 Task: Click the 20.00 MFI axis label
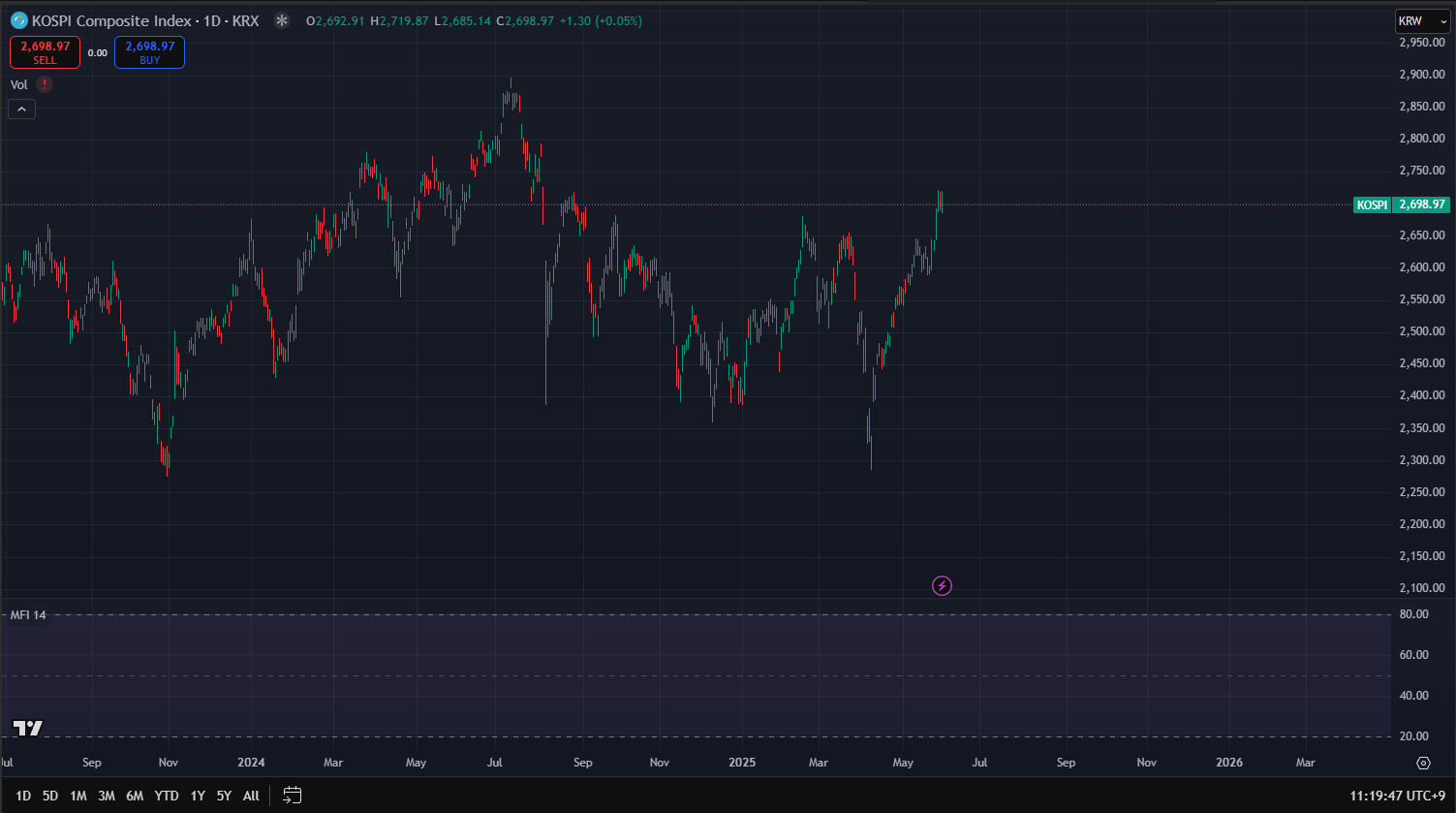pyautogui.click(x=1415, y=736)
